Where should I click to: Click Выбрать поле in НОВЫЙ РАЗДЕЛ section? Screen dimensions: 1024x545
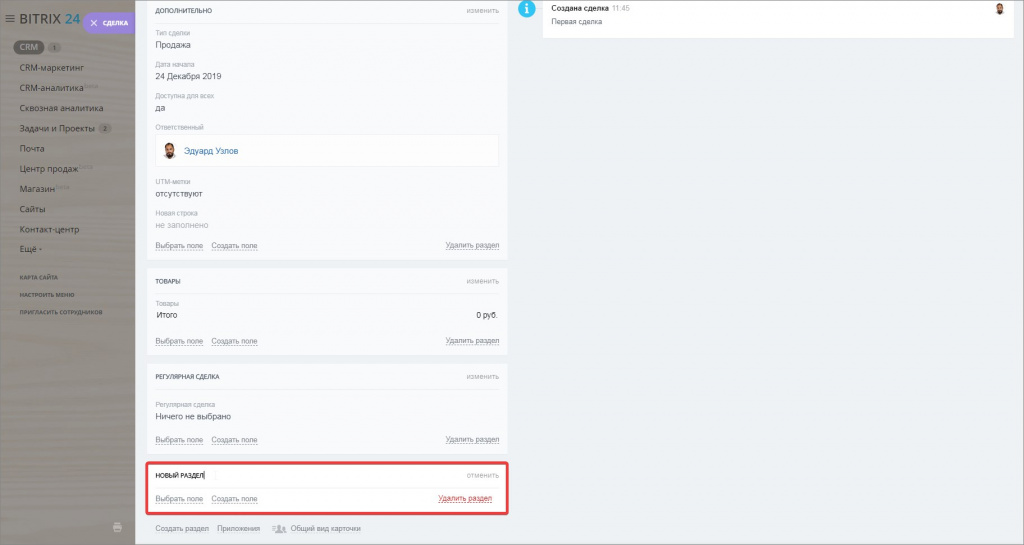pos(179,499)
